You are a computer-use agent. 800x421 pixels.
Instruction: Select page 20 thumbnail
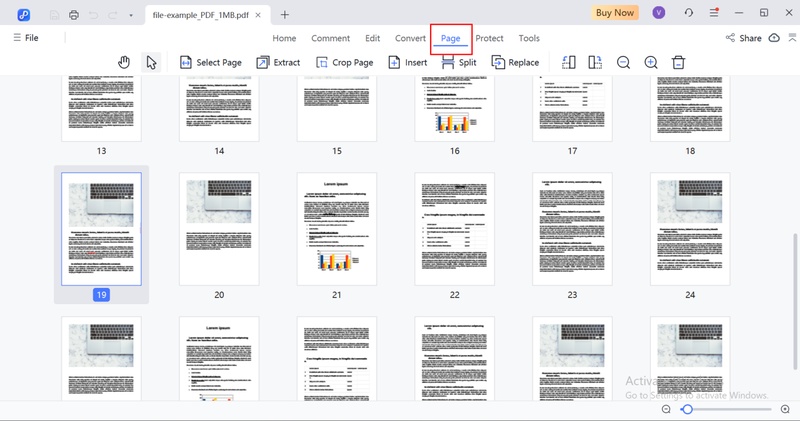tap(219, 229)
